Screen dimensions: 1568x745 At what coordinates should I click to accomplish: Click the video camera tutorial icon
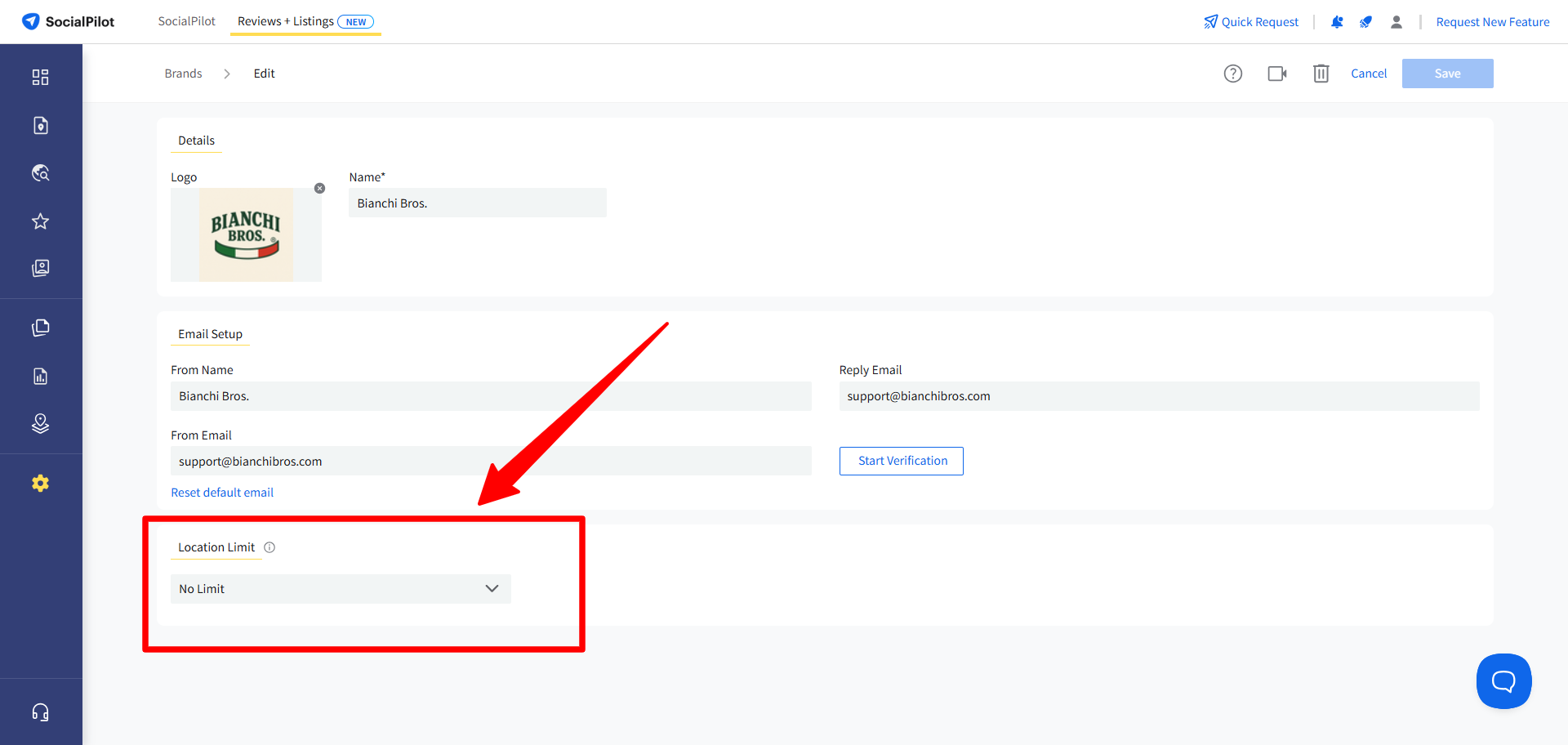[1277, 74]
